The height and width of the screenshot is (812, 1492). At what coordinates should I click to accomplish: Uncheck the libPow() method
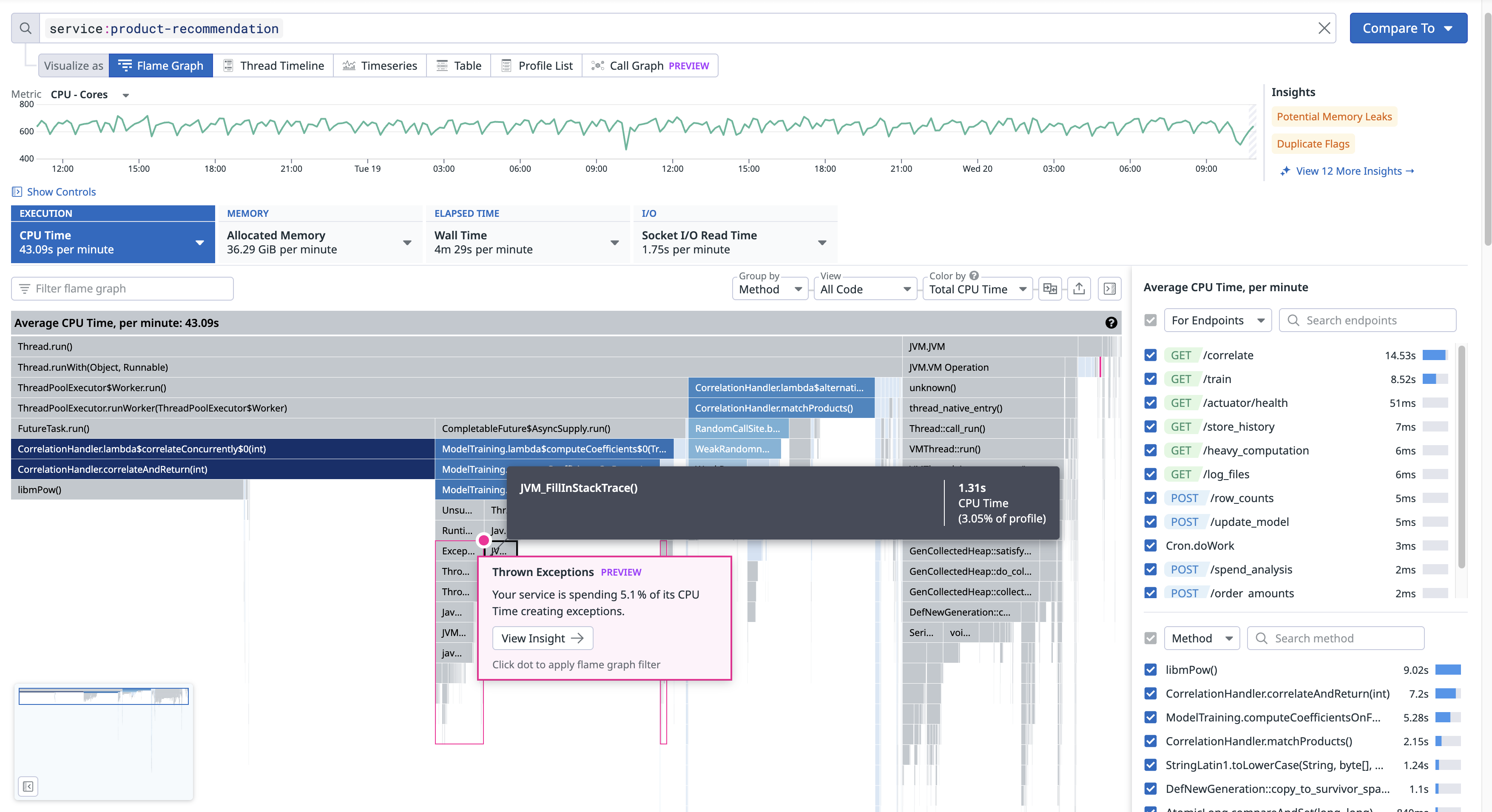1150,670
